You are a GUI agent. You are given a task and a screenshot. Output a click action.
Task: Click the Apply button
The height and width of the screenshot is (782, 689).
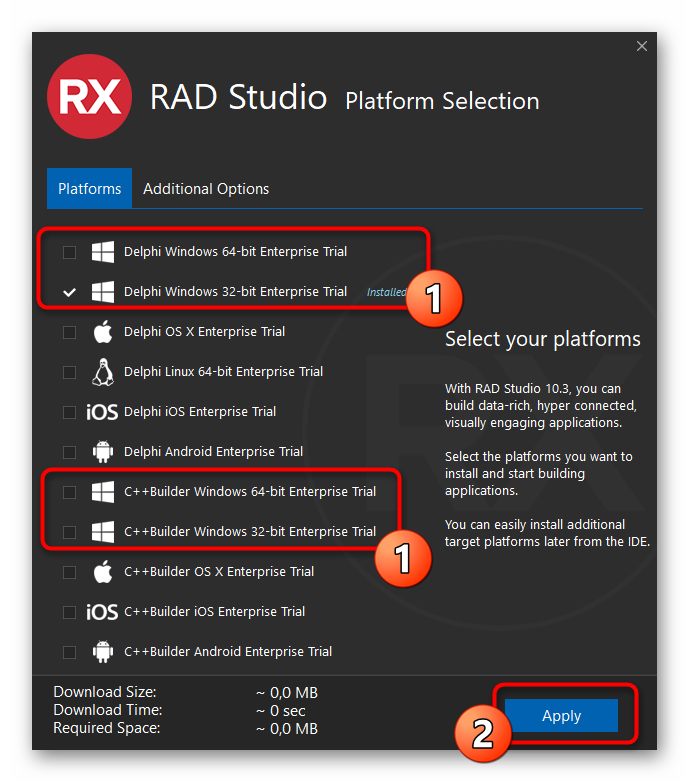(561, 715)
